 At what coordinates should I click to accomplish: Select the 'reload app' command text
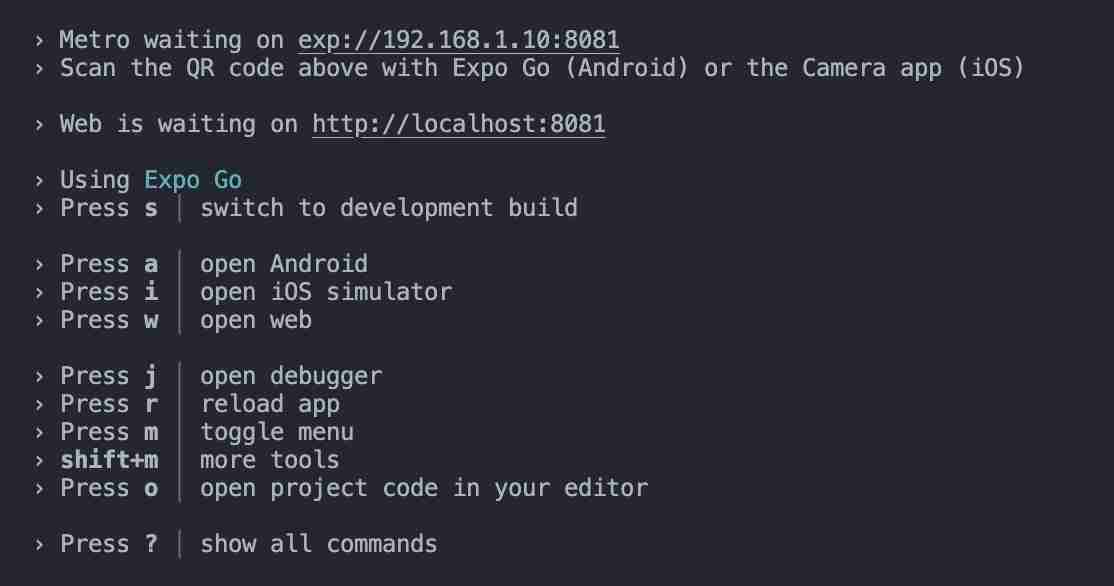[x=270, y=404]
